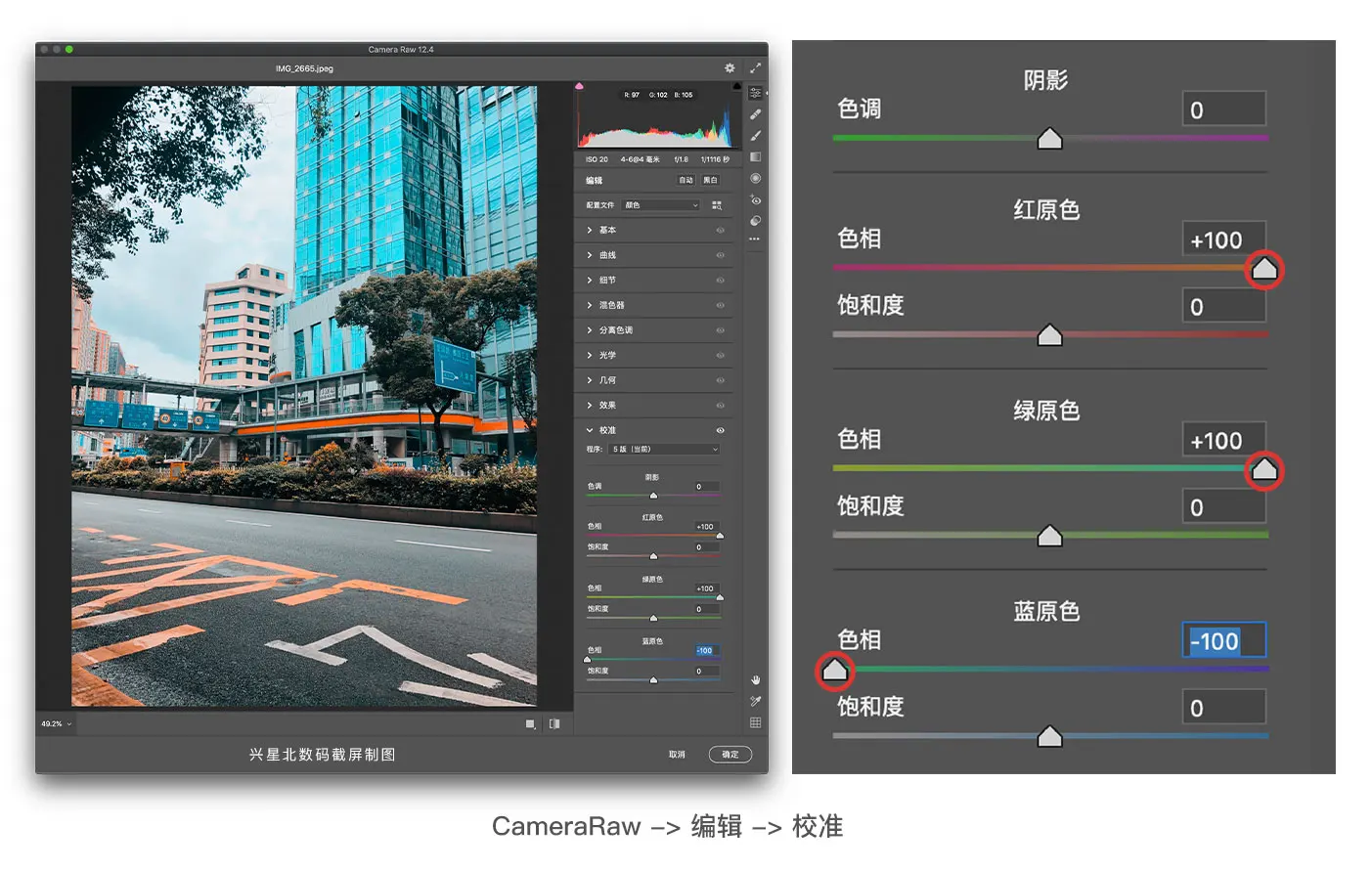Image resolution: width=1372 pixels, height=870 pixels.
Task: Click the small 蓝原色 色相 slider handle
Action: coord(587,660)
